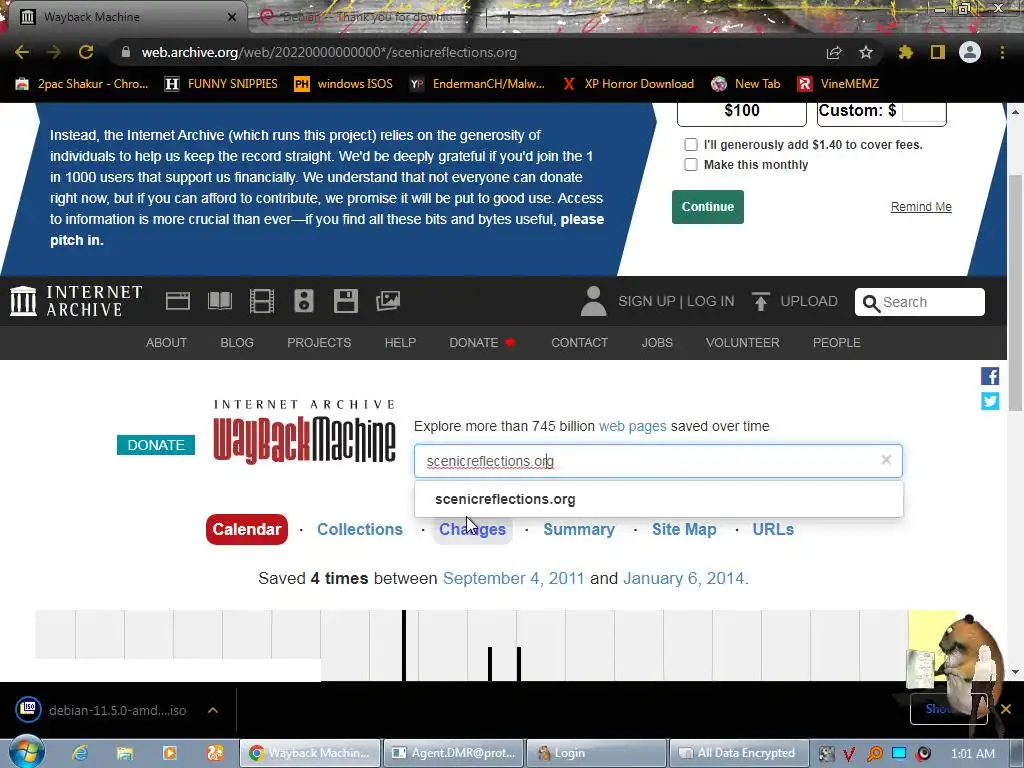Viewport: 1024px width, 768px height.
Task: Open the Windows Start orb
Action: click(x=27, y=752)
